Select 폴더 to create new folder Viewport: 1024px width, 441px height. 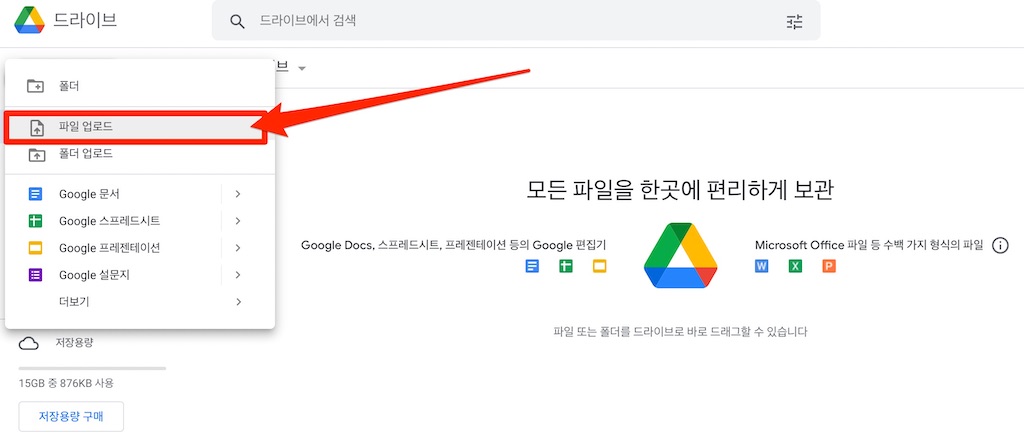pyautogui.click(x=140, y=86)
